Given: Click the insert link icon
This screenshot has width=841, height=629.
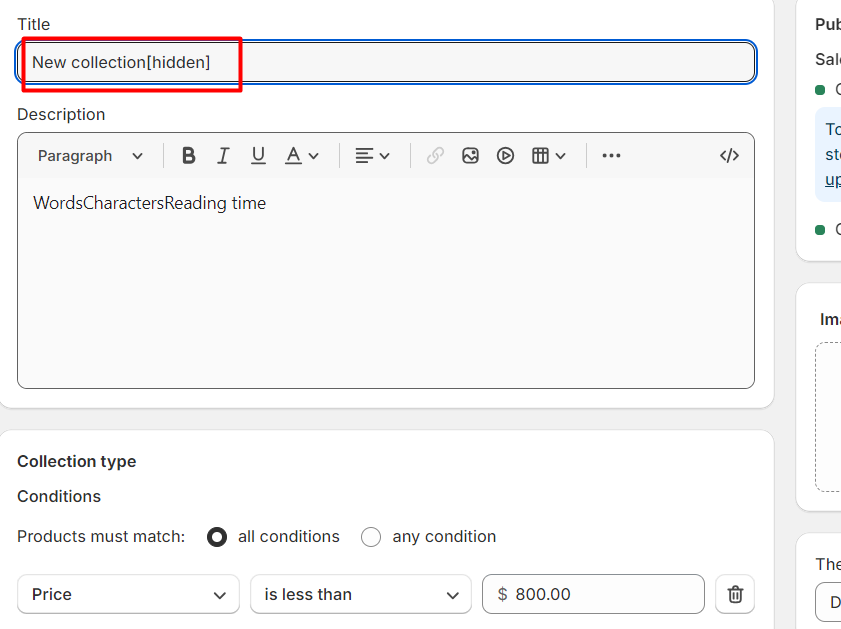Looking at the screenshot, I should tap(435, 156).
